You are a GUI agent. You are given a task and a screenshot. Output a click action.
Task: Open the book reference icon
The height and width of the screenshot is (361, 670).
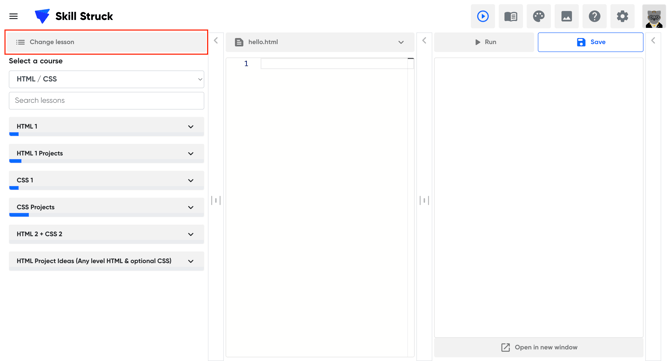point(511,16)
